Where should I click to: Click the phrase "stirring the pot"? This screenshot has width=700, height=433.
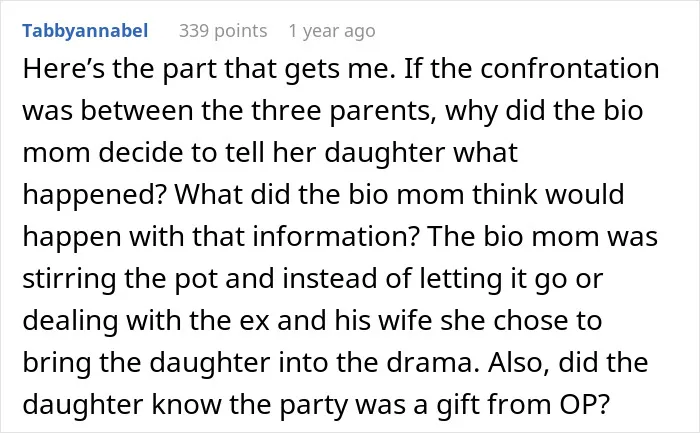[120, 279]
